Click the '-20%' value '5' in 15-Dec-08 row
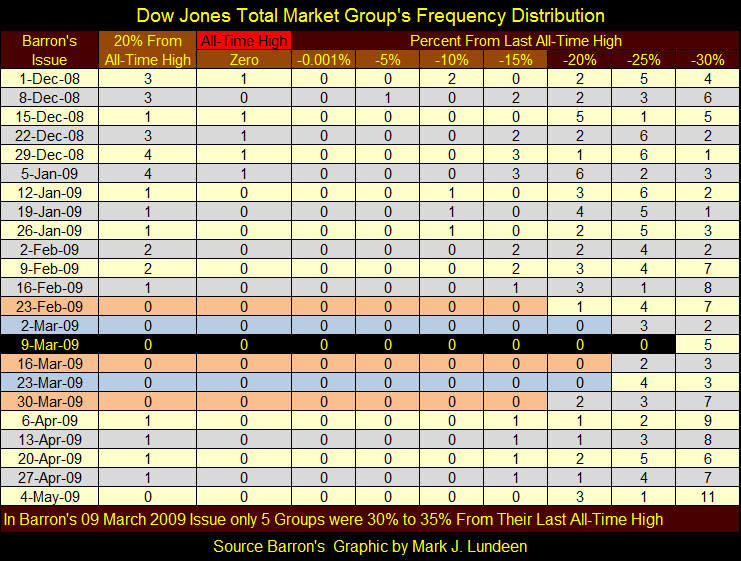This screenshot has height=561, width=741. (580, 117)
